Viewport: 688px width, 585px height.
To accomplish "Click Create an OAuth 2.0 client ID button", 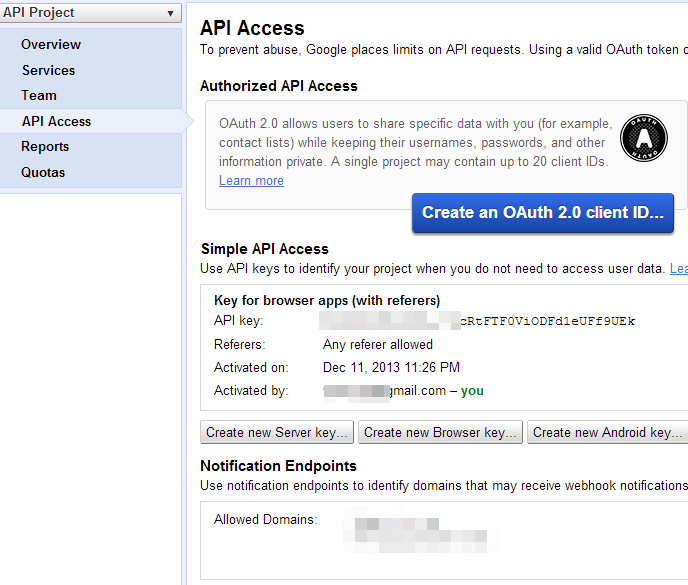I will point(543,213).
